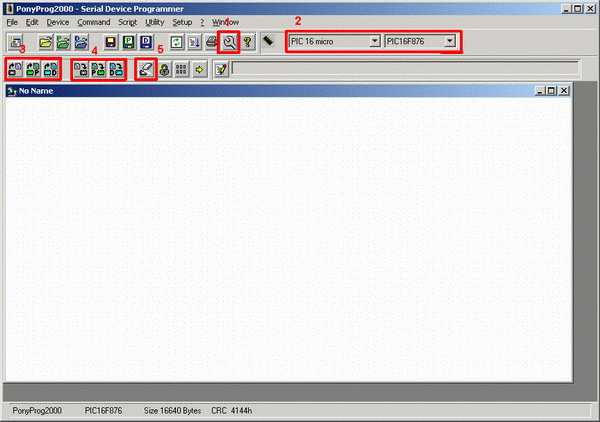Click the No Name window system icon
This screenshot has width=600, height=422.
coord(12,91)
